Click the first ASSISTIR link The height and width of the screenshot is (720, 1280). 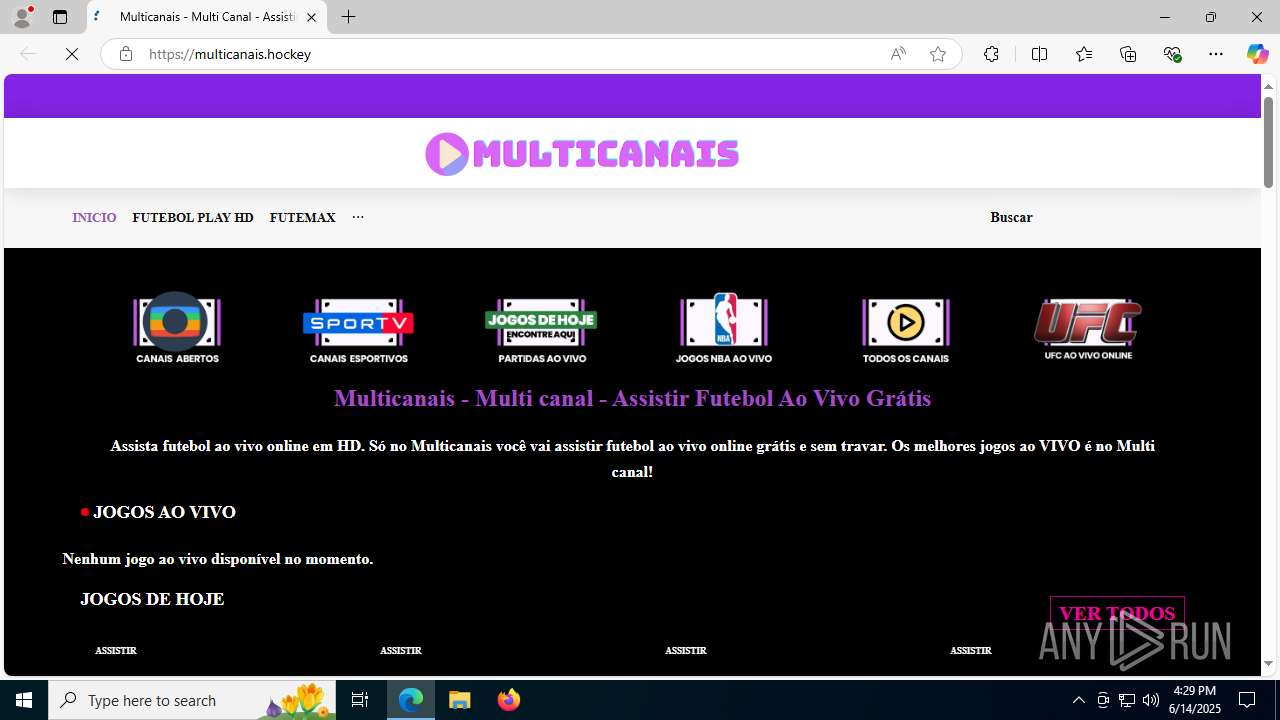(116, 651)
